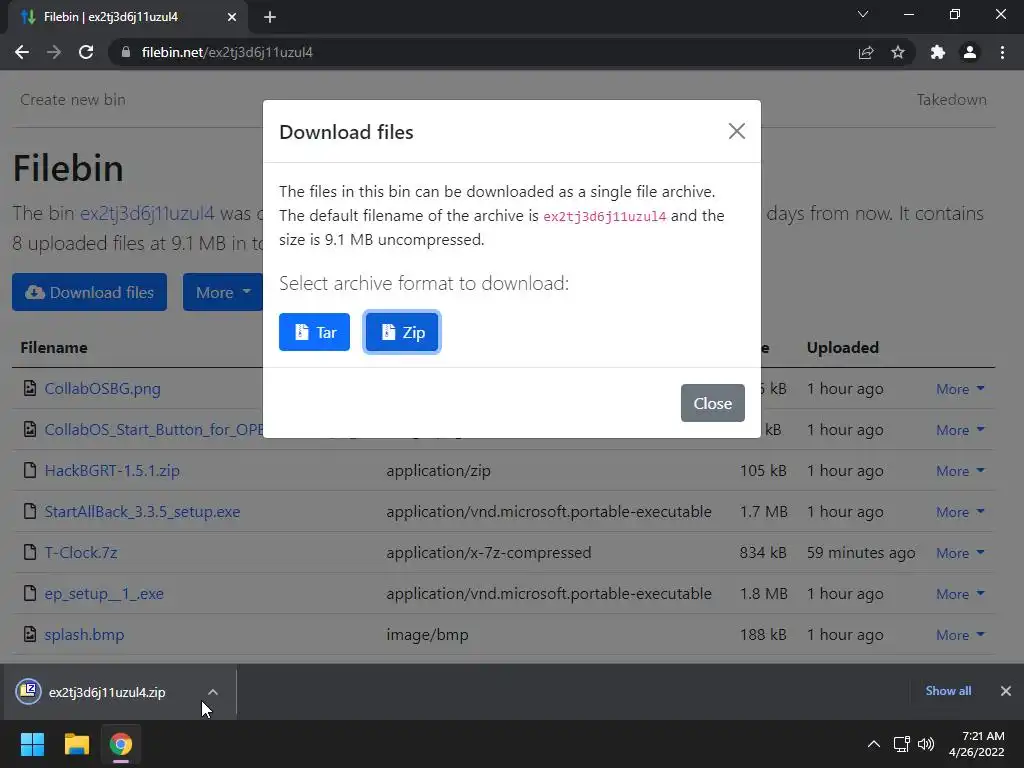
Task: Close the Filebin browser tab
Action: tap(232, 17)
